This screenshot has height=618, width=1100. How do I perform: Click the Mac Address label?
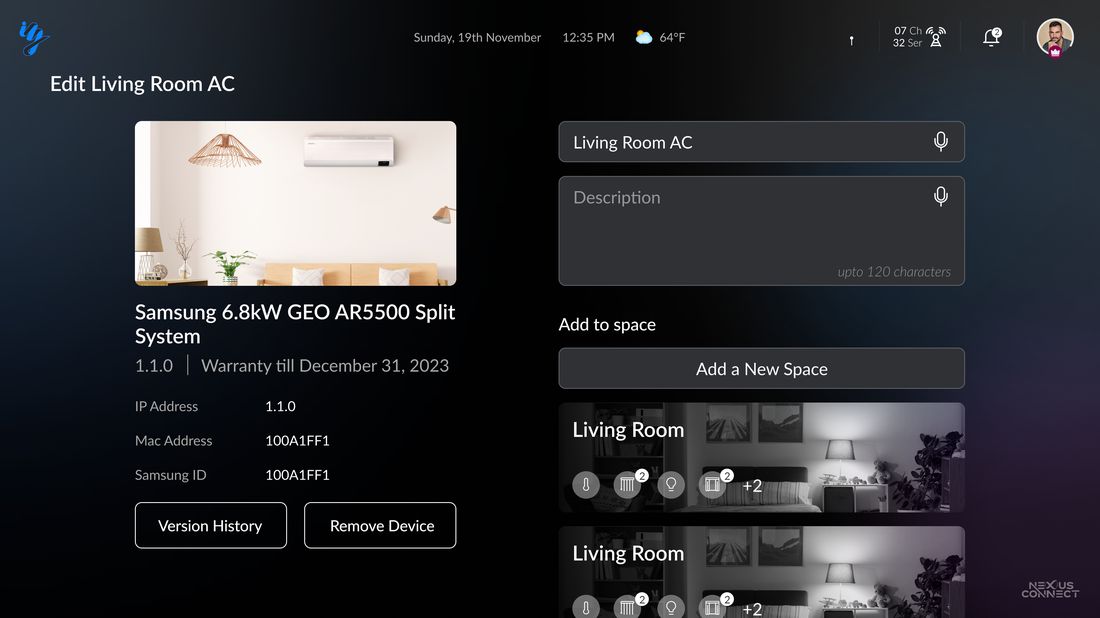[x=173, y=441]
